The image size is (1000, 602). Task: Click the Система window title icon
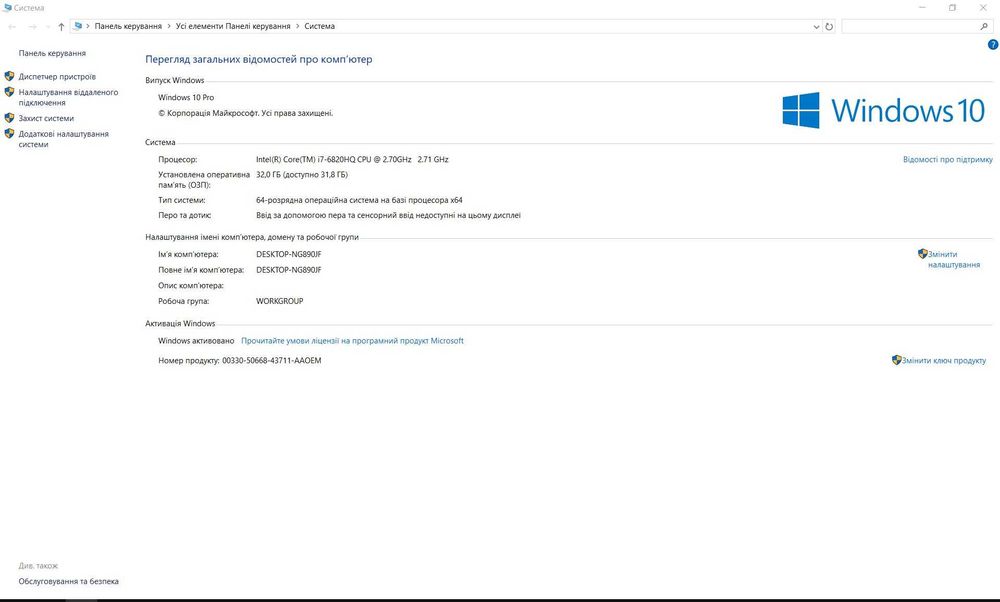(x=7, y=8)
